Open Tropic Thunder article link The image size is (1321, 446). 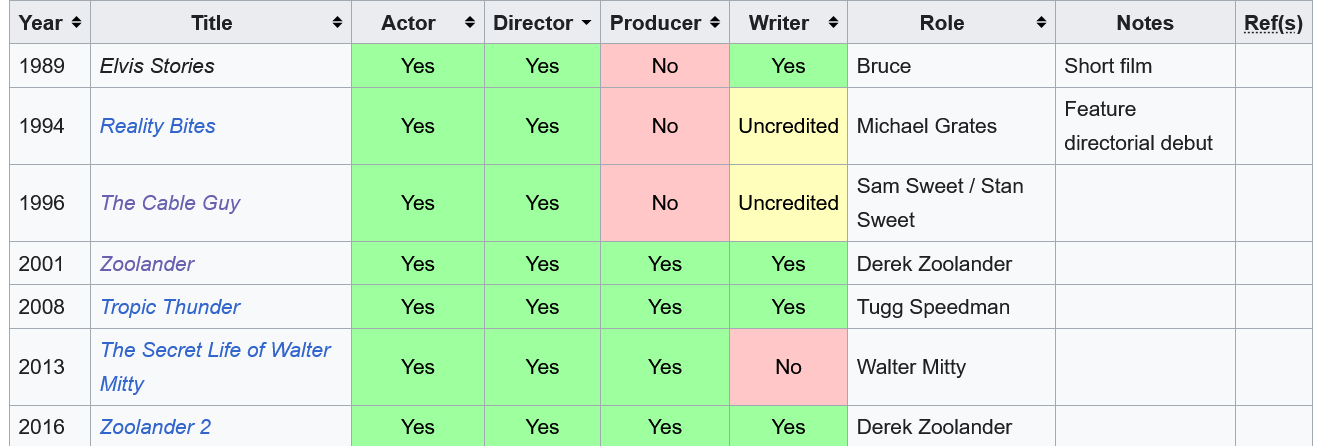click(x=170, y=307)
